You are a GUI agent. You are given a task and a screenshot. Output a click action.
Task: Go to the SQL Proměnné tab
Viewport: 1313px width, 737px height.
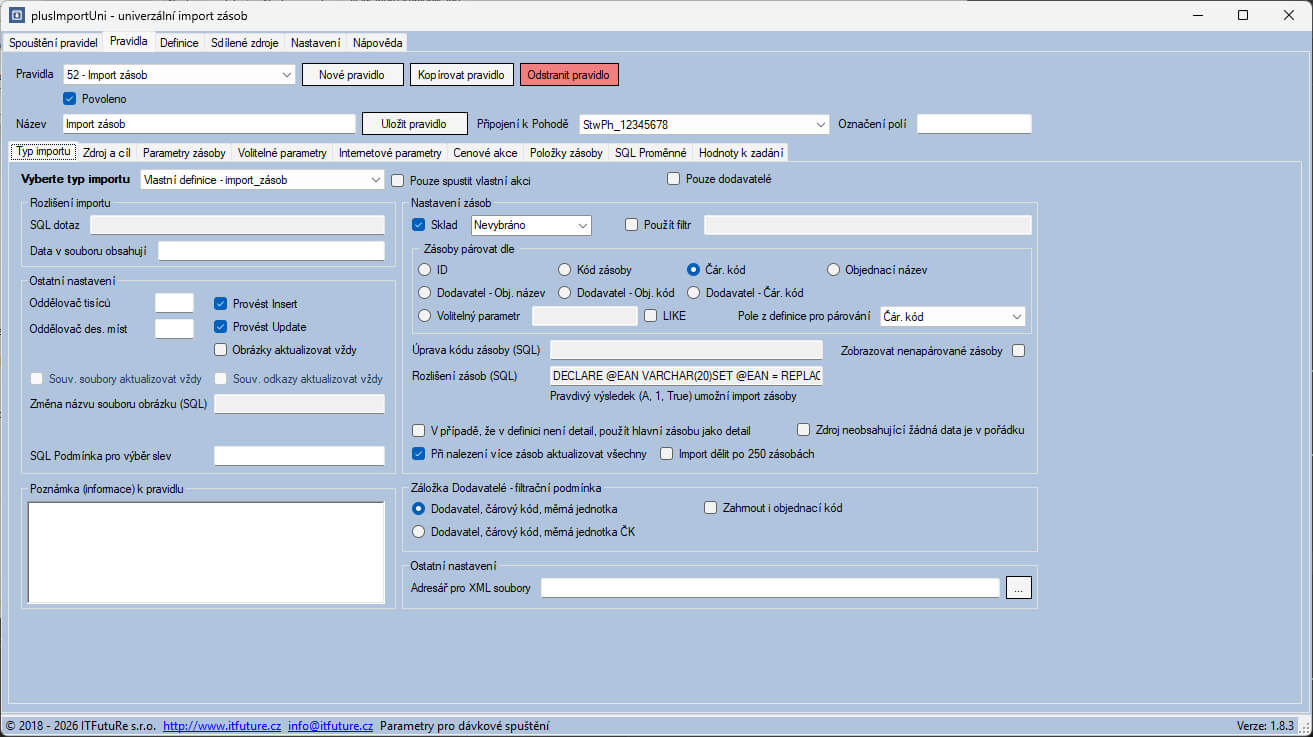[x=650, y=153]
